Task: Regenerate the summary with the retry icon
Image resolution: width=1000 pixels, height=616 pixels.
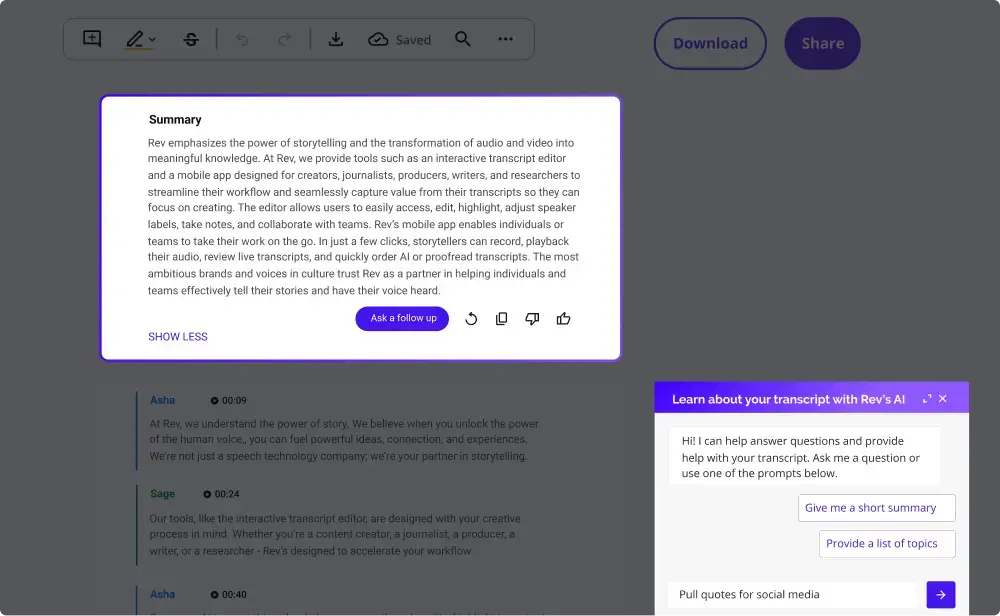Action: tap(471, 319)
